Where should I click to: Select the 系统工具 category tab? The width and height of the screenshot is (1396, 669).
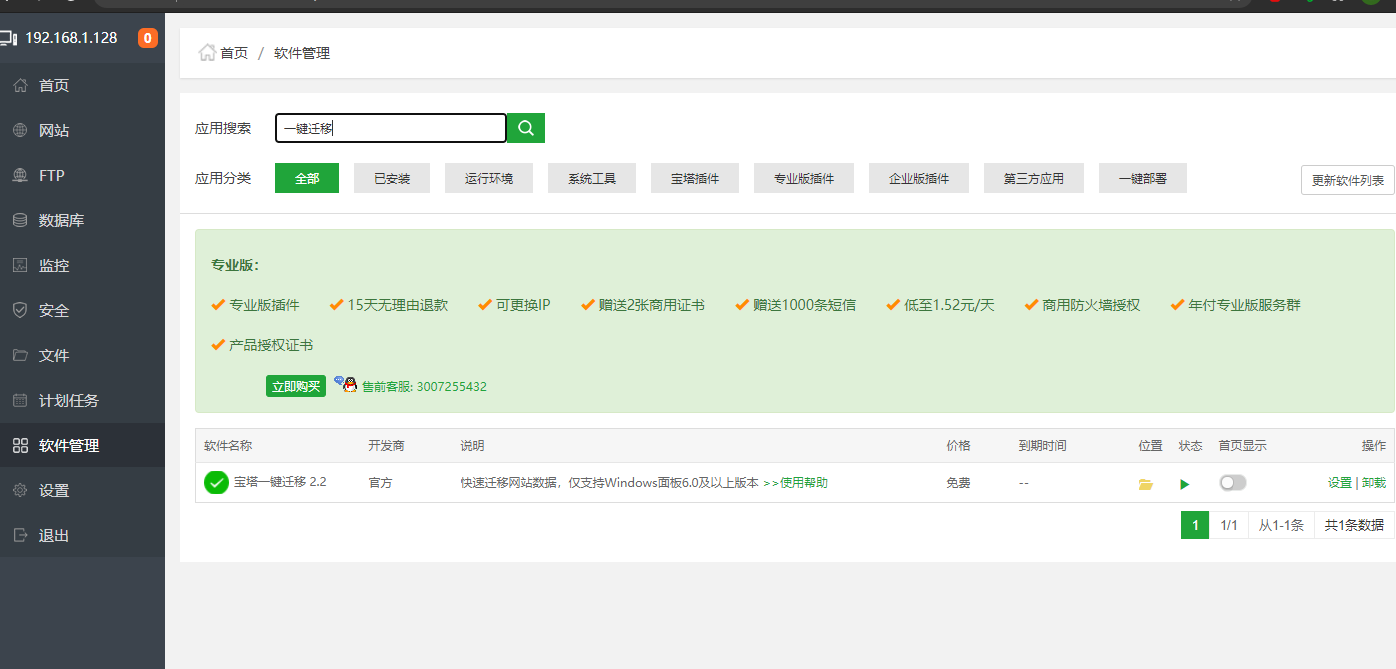pyautogui.click(x=592, y=179)
